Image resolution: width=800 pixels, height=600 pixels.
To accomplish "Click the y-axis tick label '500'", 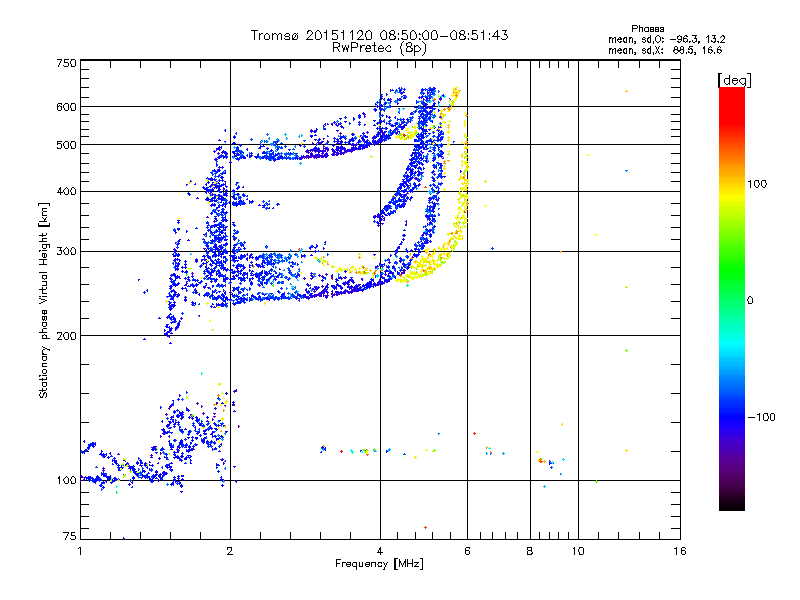I will [66, 145].
